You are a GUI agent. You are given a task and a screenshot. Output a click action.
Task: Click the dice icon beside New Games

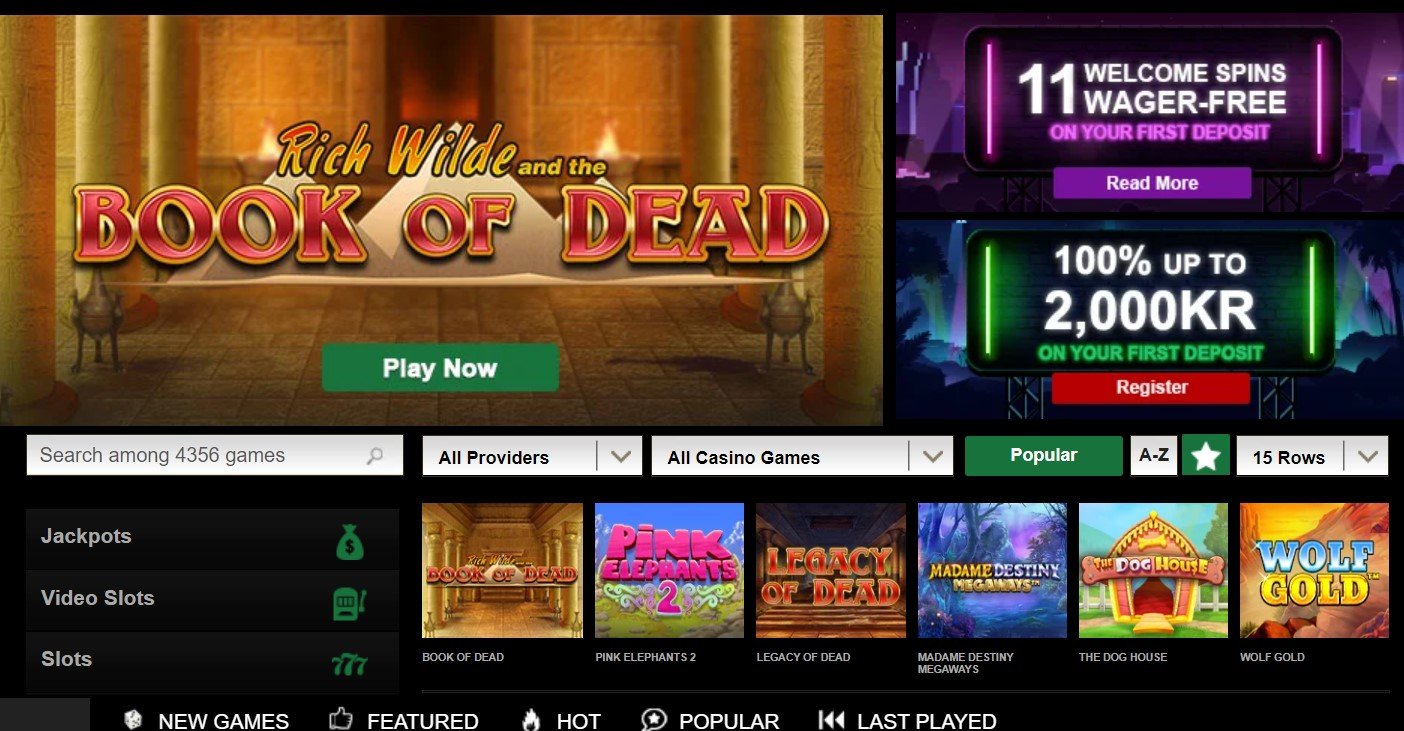(x=132, y=720)
